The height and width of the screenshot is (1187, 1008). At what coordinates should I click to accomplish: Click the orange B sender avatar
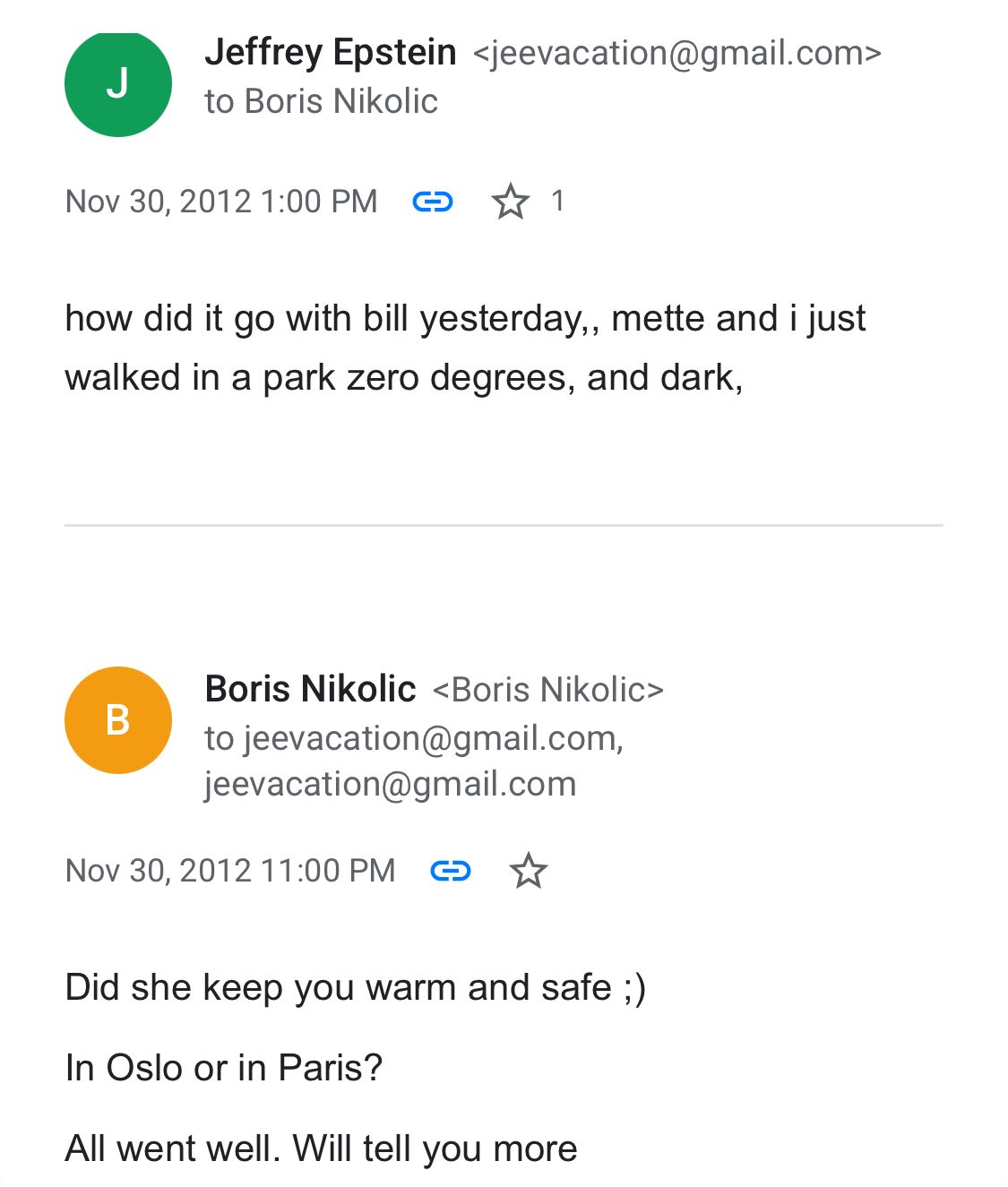pos(117,719)
